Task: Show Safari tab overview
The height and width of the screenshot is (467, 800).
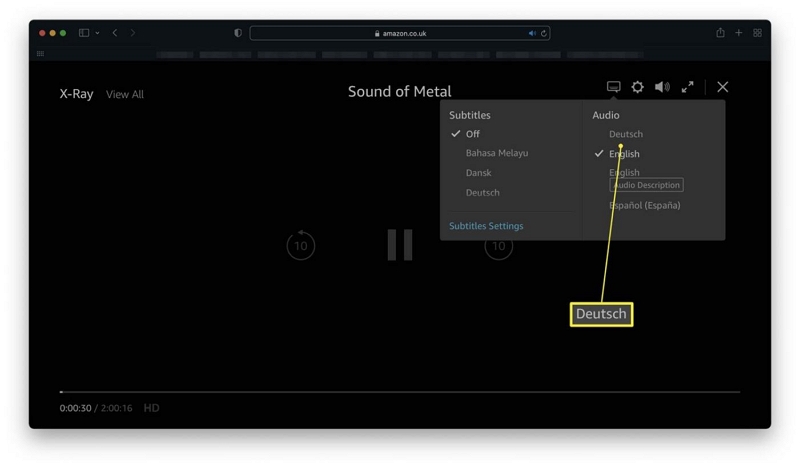Action: pyautogui.click(x=757, y=33)
